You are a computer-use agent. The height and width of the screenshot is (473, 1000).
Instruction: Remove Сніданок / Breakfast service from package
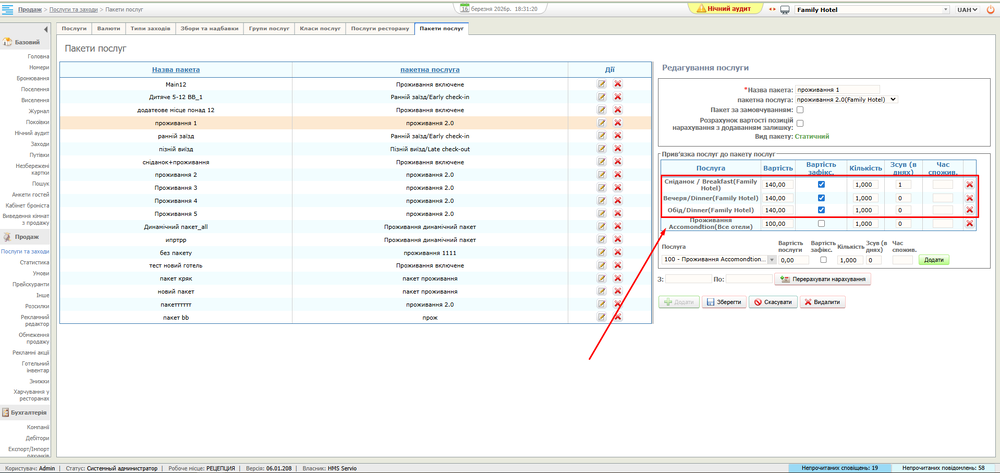(969, 185)
